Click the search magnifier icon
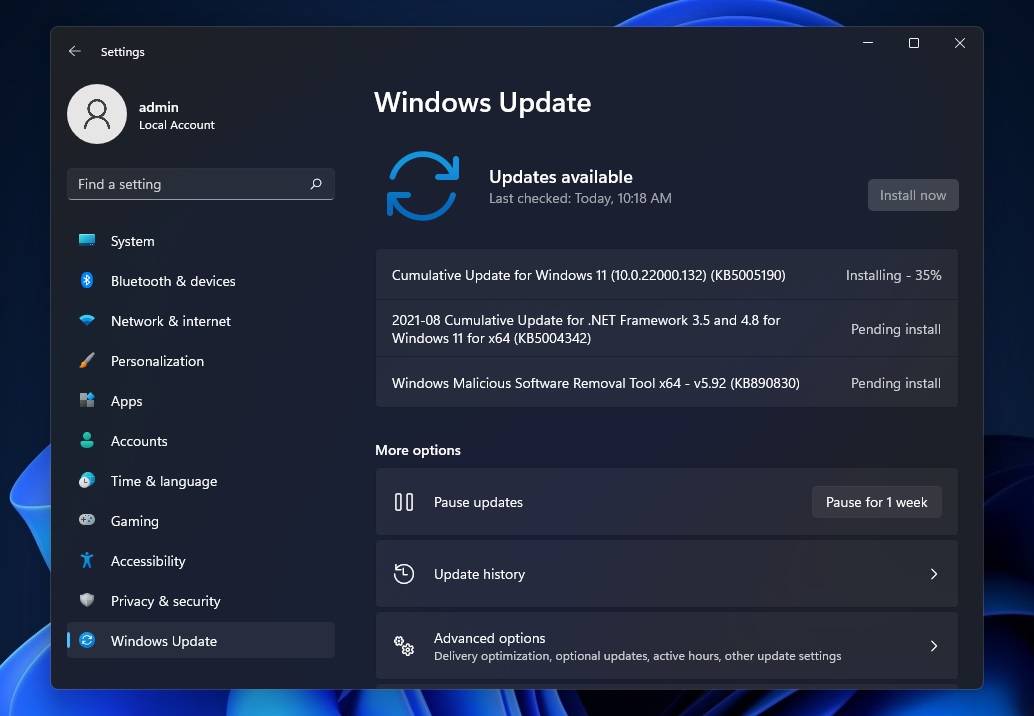Image resolution: width=1034 pixels, height=716 pixels. pos(316,184)
